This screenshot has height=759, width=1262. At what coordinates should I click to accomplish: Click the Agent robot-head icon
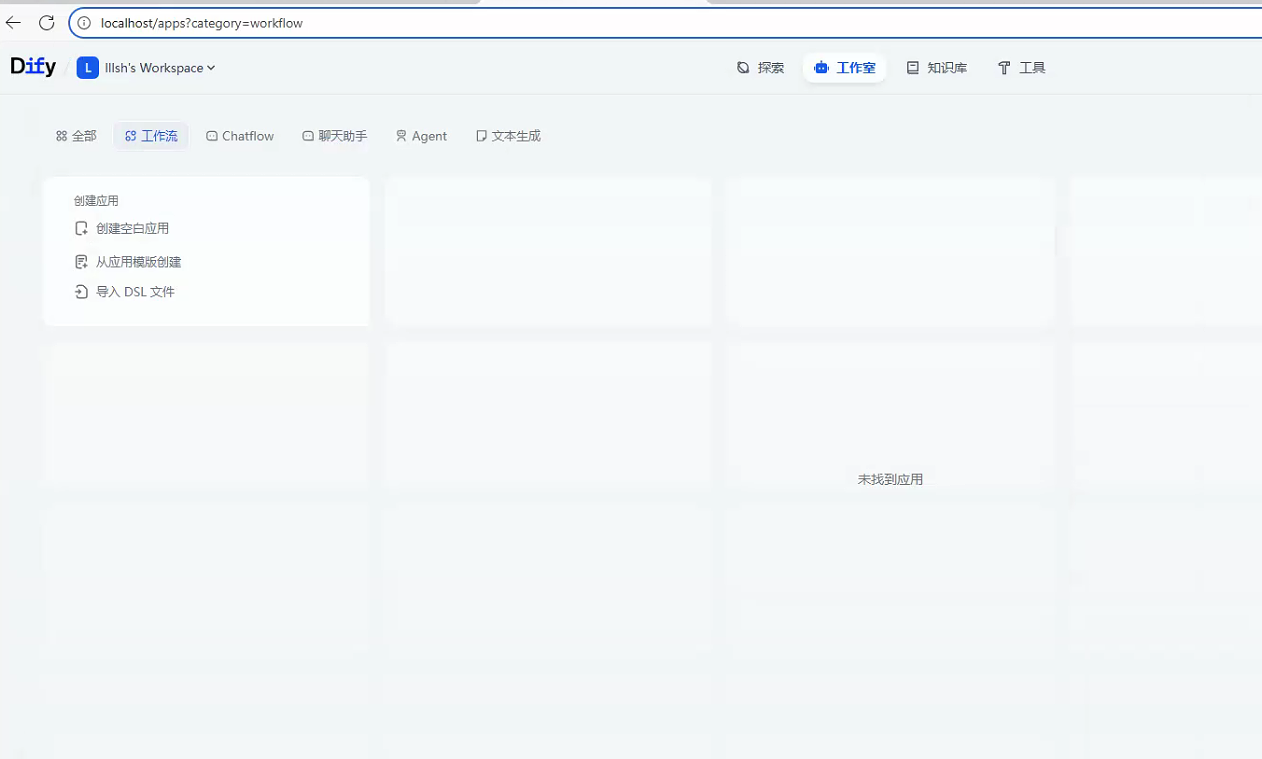(401, 136)
